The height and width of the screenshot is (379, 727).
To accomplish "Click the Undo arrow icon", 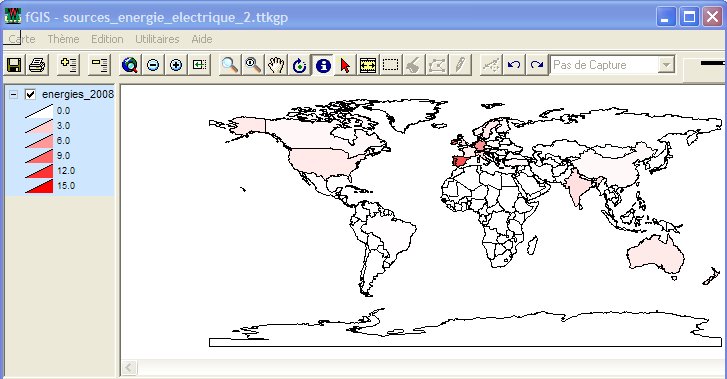I will (514, 65).
